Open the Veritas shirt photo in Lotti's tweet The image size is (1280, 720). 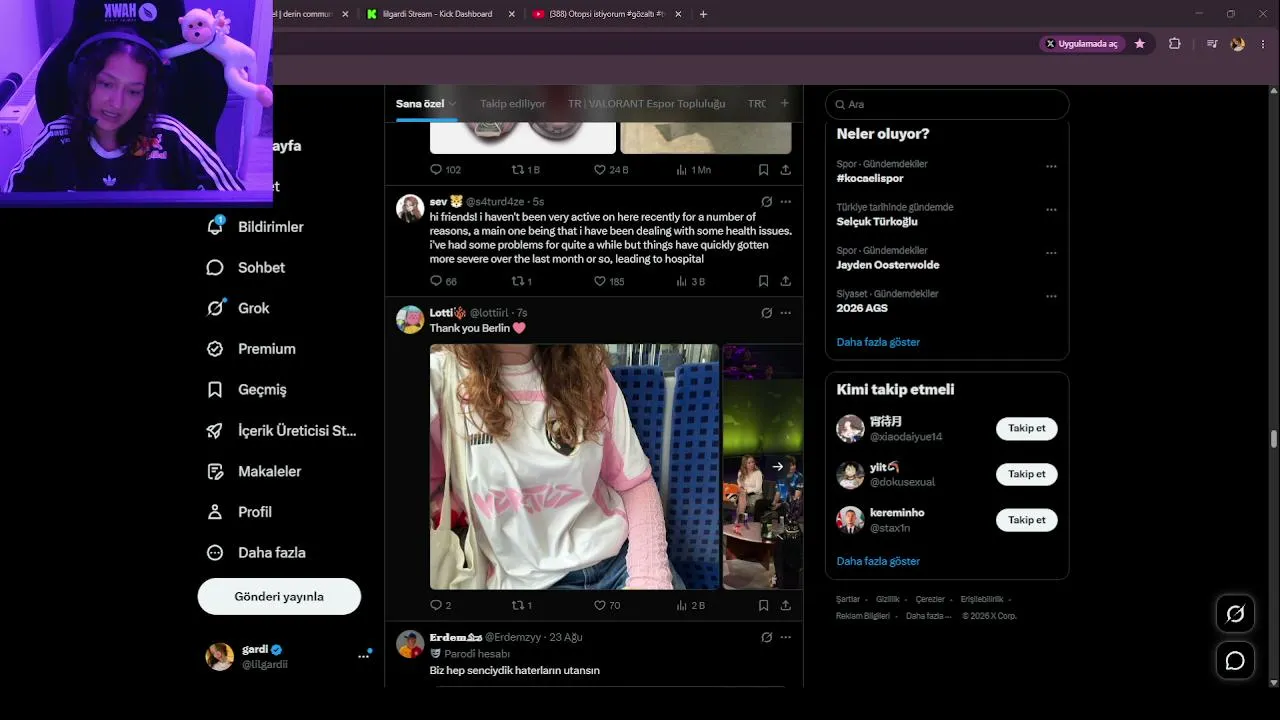pyautogui.click(x=574, y=467)
